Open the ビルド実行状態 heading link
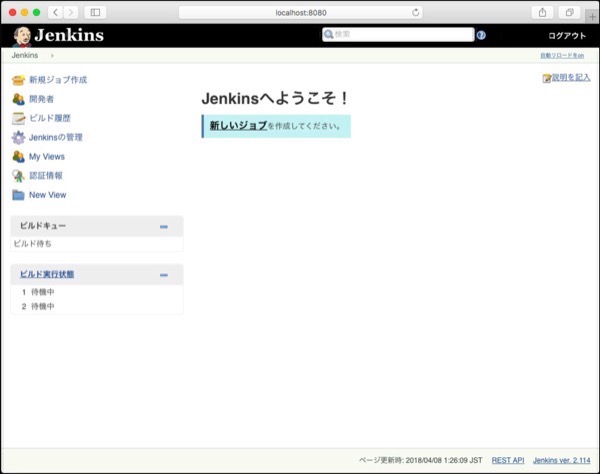 [x=47, y=274]
